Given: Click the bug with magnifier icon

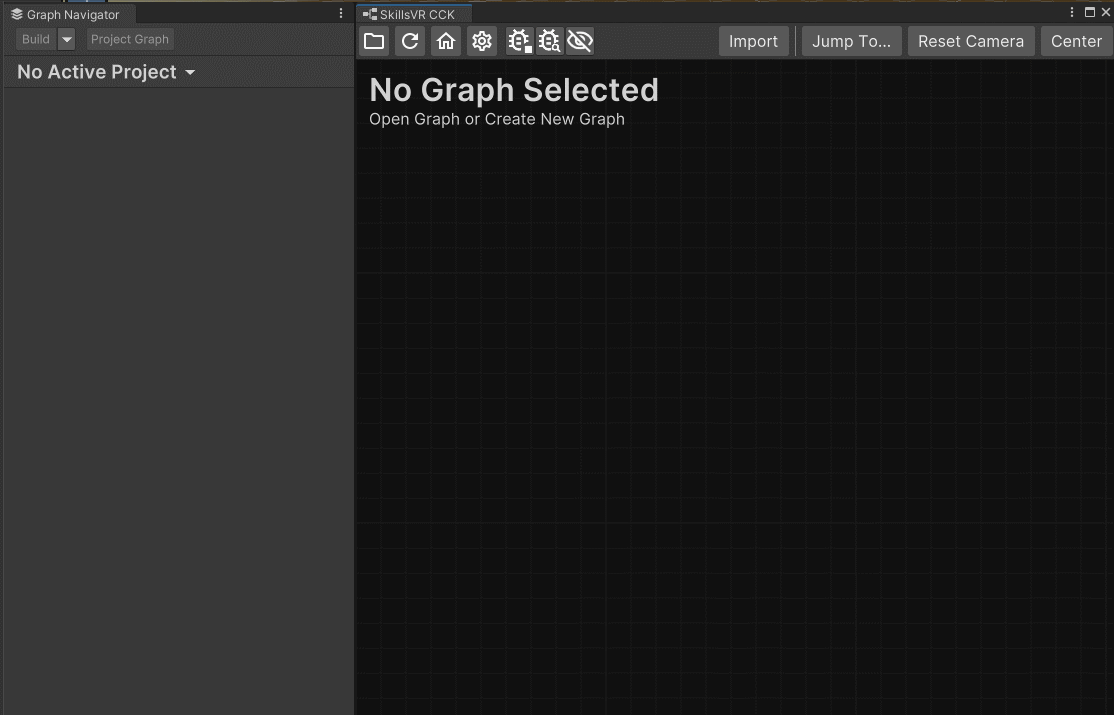Looking at the screenshot, I should [x=549, y=41].
